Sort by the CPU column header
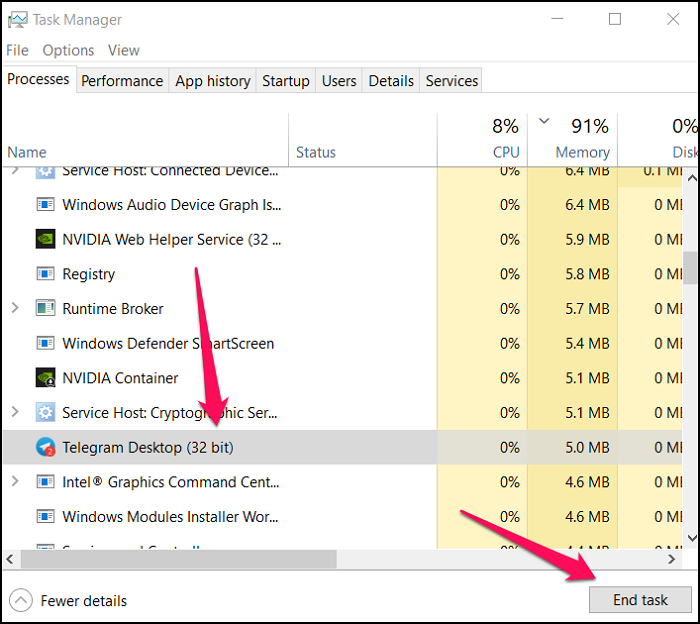 [x=483, y=140]
